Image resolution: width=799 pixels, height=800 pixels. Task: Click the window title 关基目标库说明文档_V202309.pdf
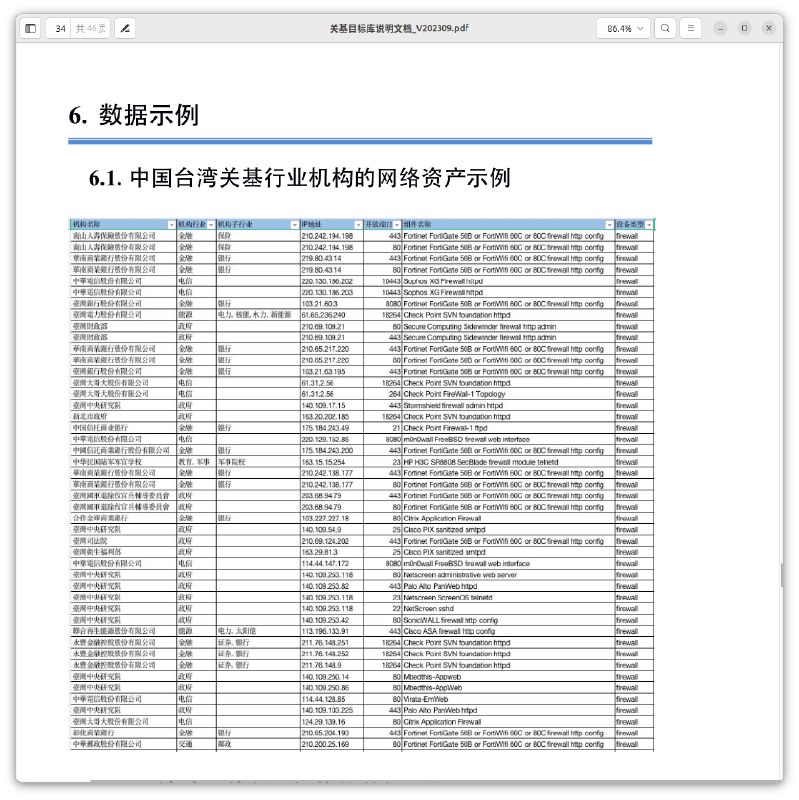point(398,28)
